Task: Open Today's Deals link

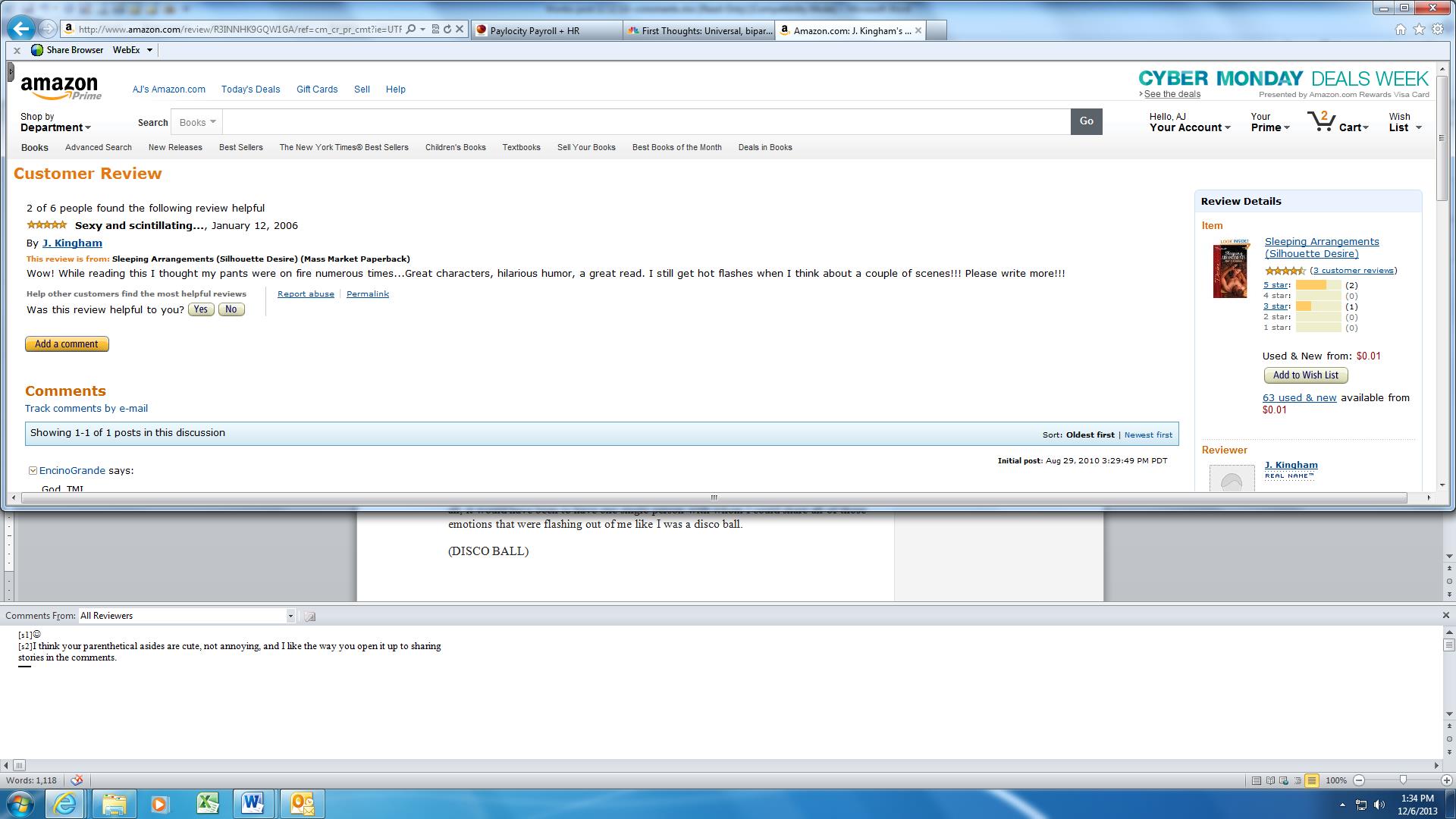Action: point(250,89)
